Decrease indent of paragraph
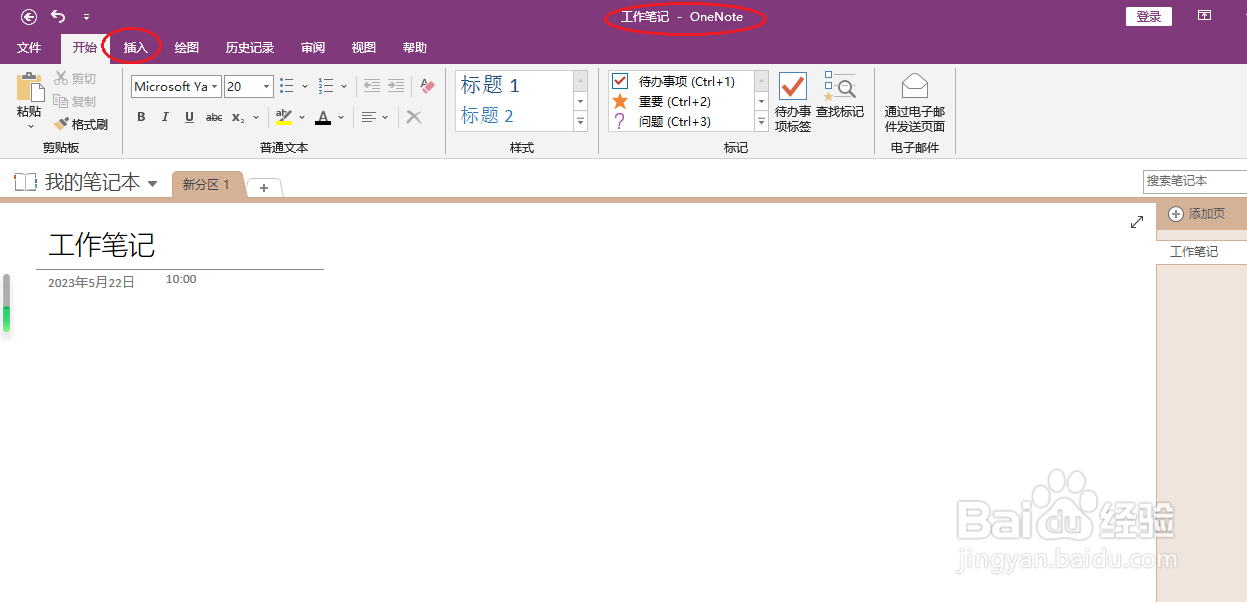This screenshot has height=602, width=1247. [x=372, y=87]
